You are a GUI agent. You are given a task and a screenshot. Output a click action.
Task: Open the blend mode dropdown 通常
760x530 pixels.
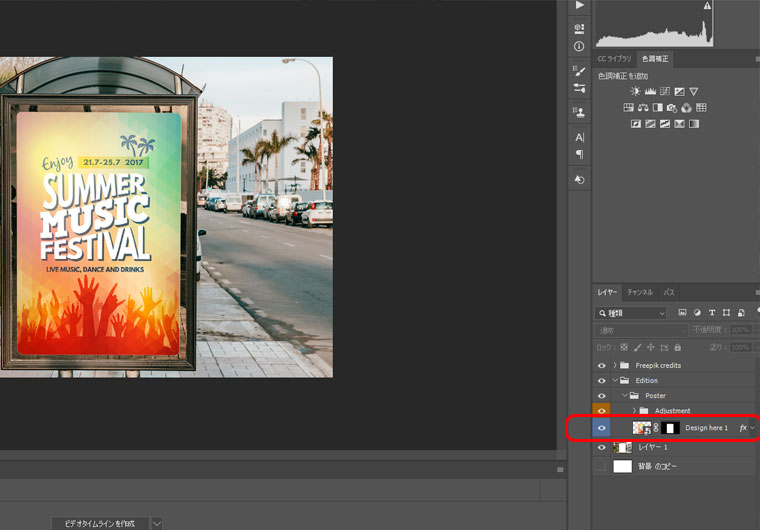tap(641, 330)
